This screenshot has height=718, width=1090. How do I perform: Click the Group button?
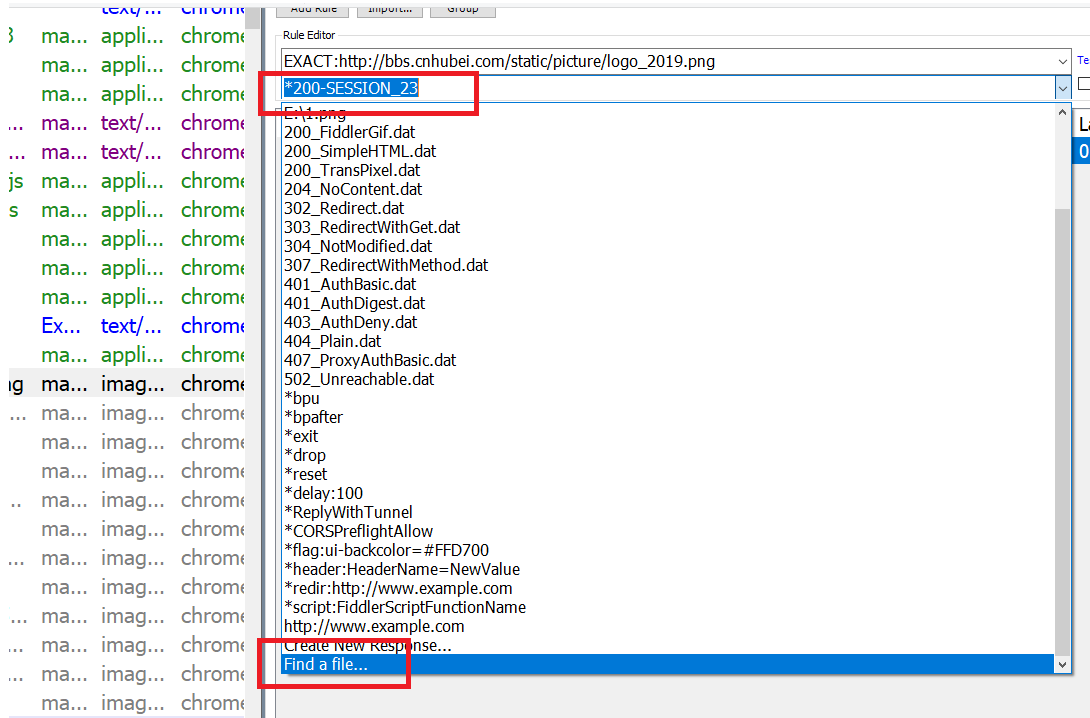pos(462,9)
